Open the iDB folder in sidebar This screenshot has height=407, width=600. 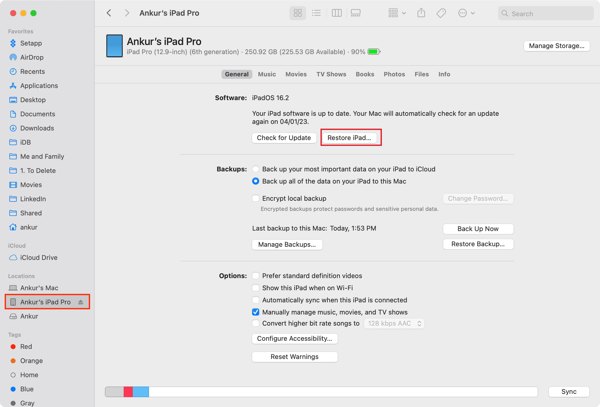[x=25, y=142]
